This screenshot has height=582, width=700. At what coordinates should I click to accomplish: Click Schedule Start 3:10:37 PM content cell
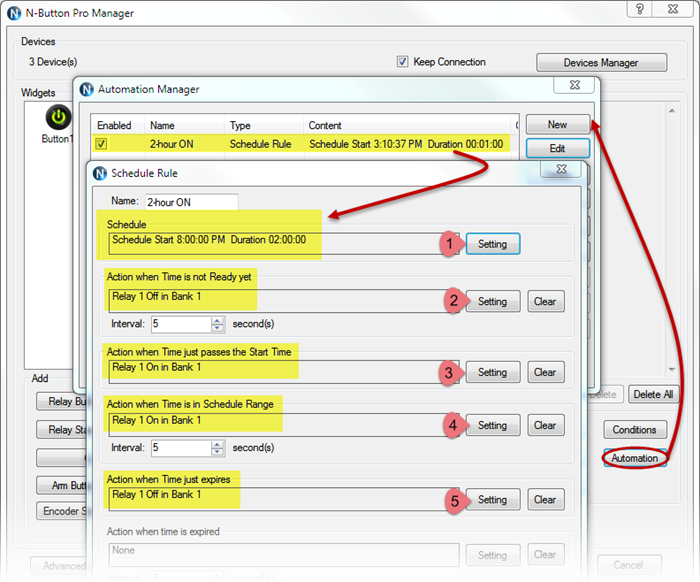click(406, 144)
